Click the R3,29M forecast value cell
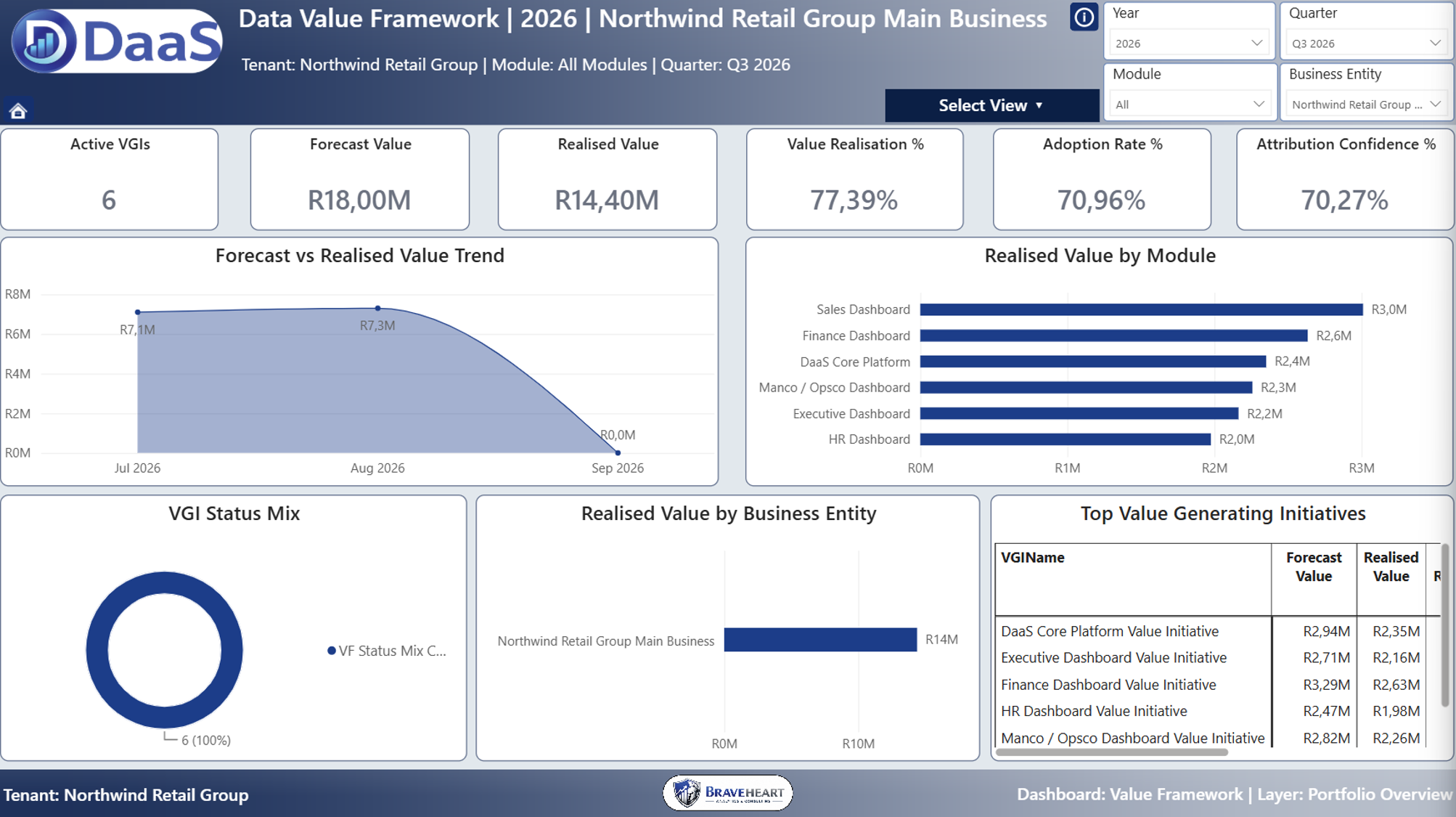This screenshot has height=817, width=1456. click(x=1326, y=685)
